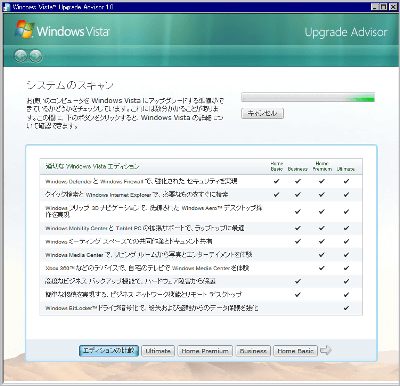Click the Business column header
Image resolution: width=400 pixels, height=386 pixels.
click(298, 169)
